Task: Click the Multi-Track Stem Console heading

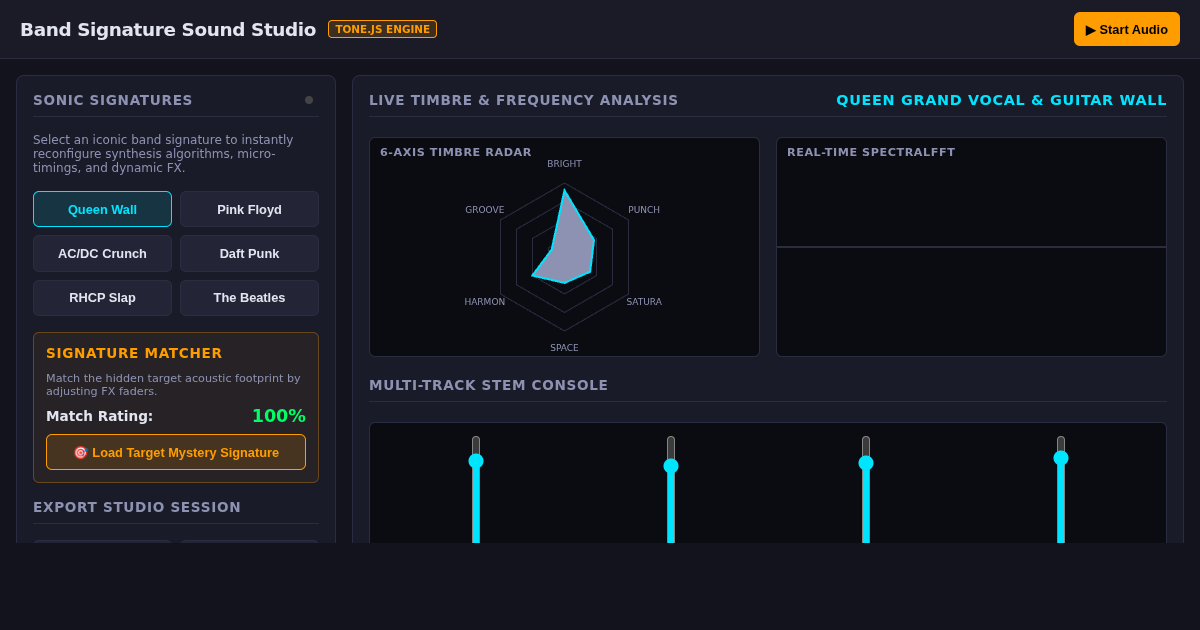Action: [x=488, y=385]
